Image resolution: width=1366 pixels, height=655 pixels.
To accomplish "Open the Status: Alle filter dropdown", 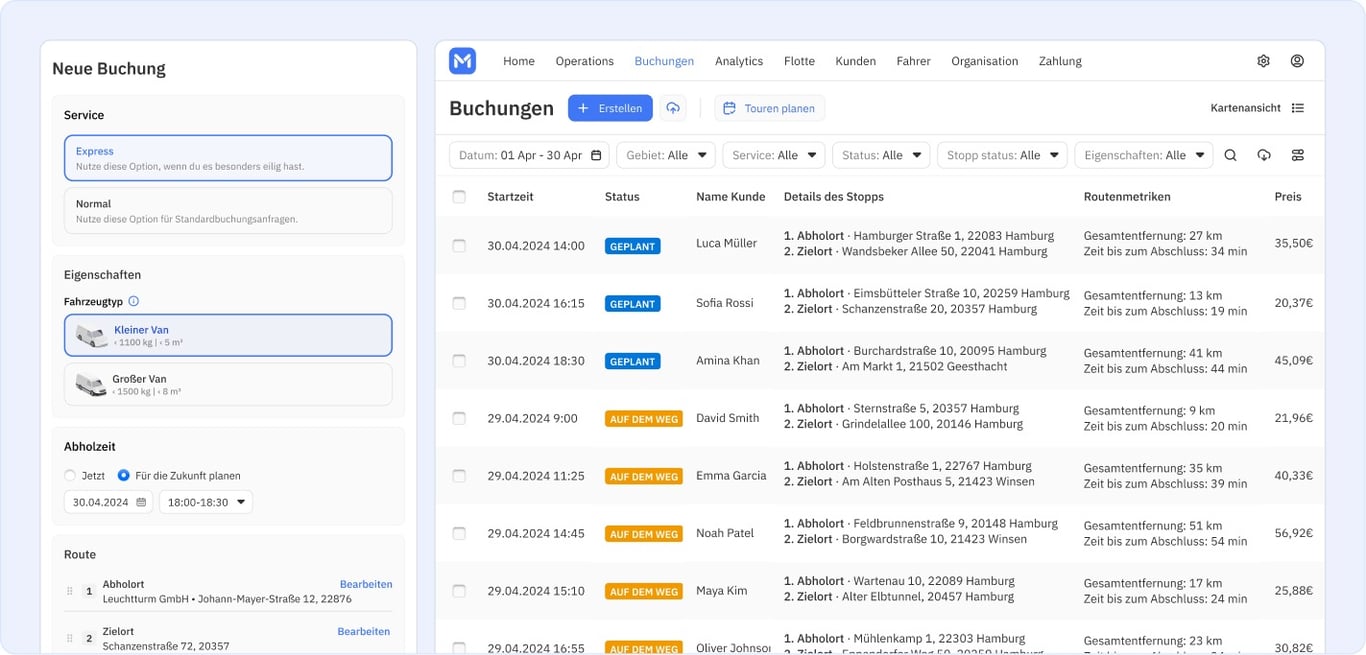I will pyautogui.click(x=881, y=155).
